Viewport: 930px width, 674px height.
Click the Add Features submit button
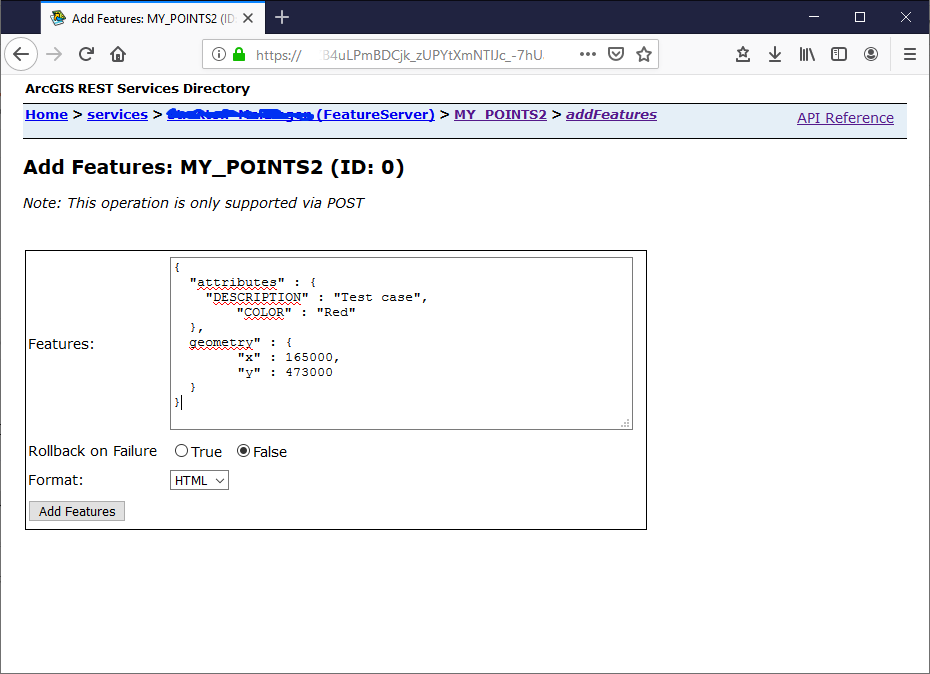coord(77,511)
